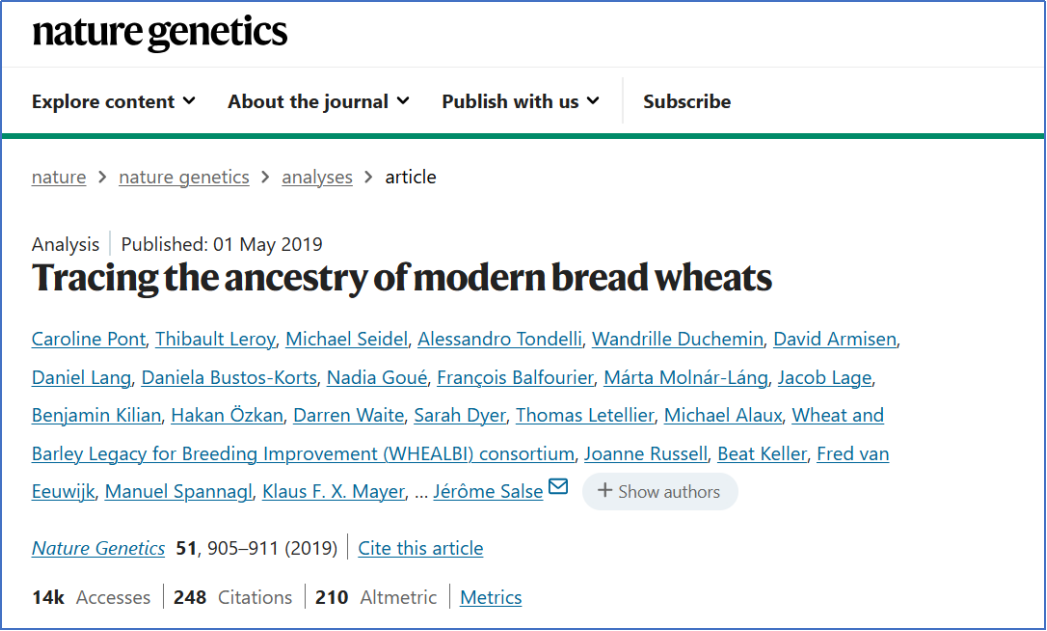This screenshot has width=1047, height=631.
Task: Open the WHEALBI consortium link
Action: click(x=303, y=453)
